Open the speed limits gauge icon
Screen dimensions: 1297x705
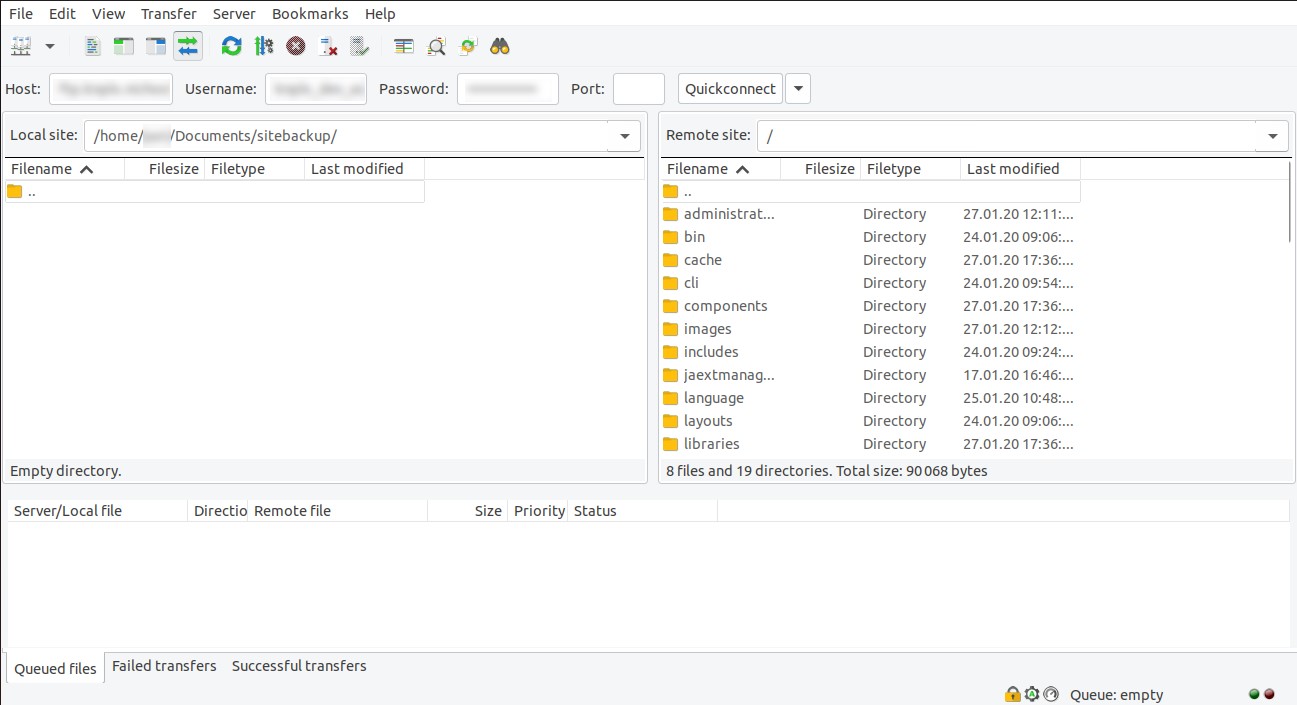1050,694
